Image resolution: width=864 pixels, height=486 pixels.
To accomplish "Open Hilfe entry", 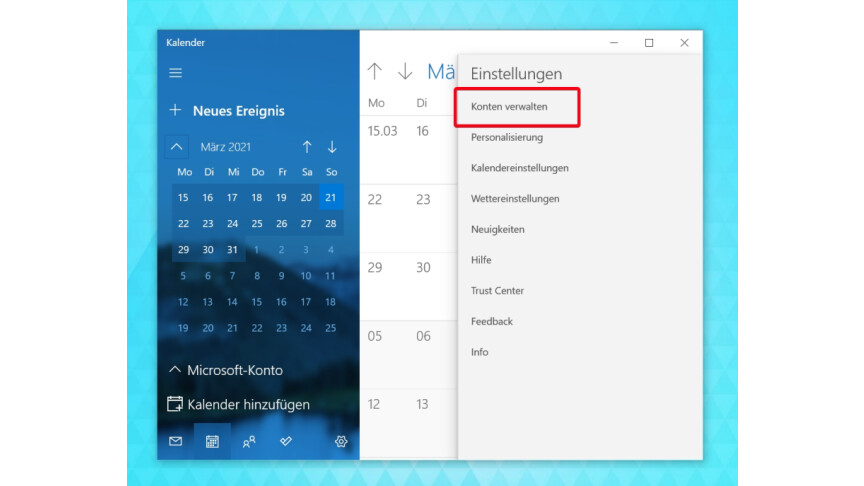I will [x=481, y=260].
